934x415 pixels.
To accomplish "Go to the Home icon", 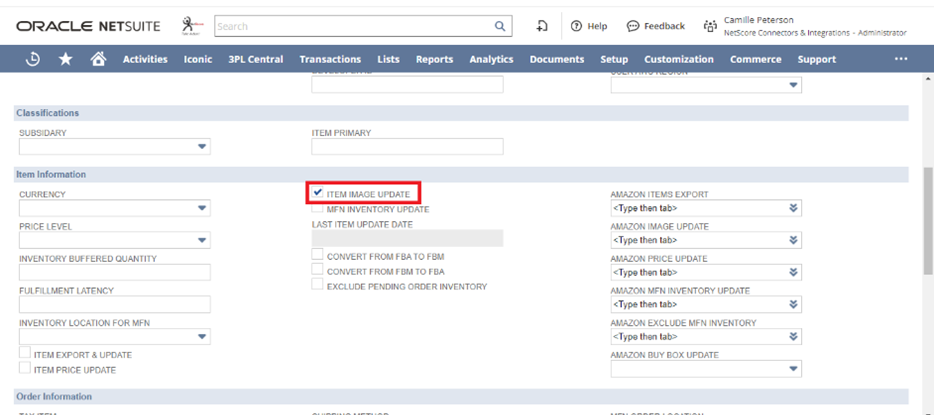I will coord(98,59).
